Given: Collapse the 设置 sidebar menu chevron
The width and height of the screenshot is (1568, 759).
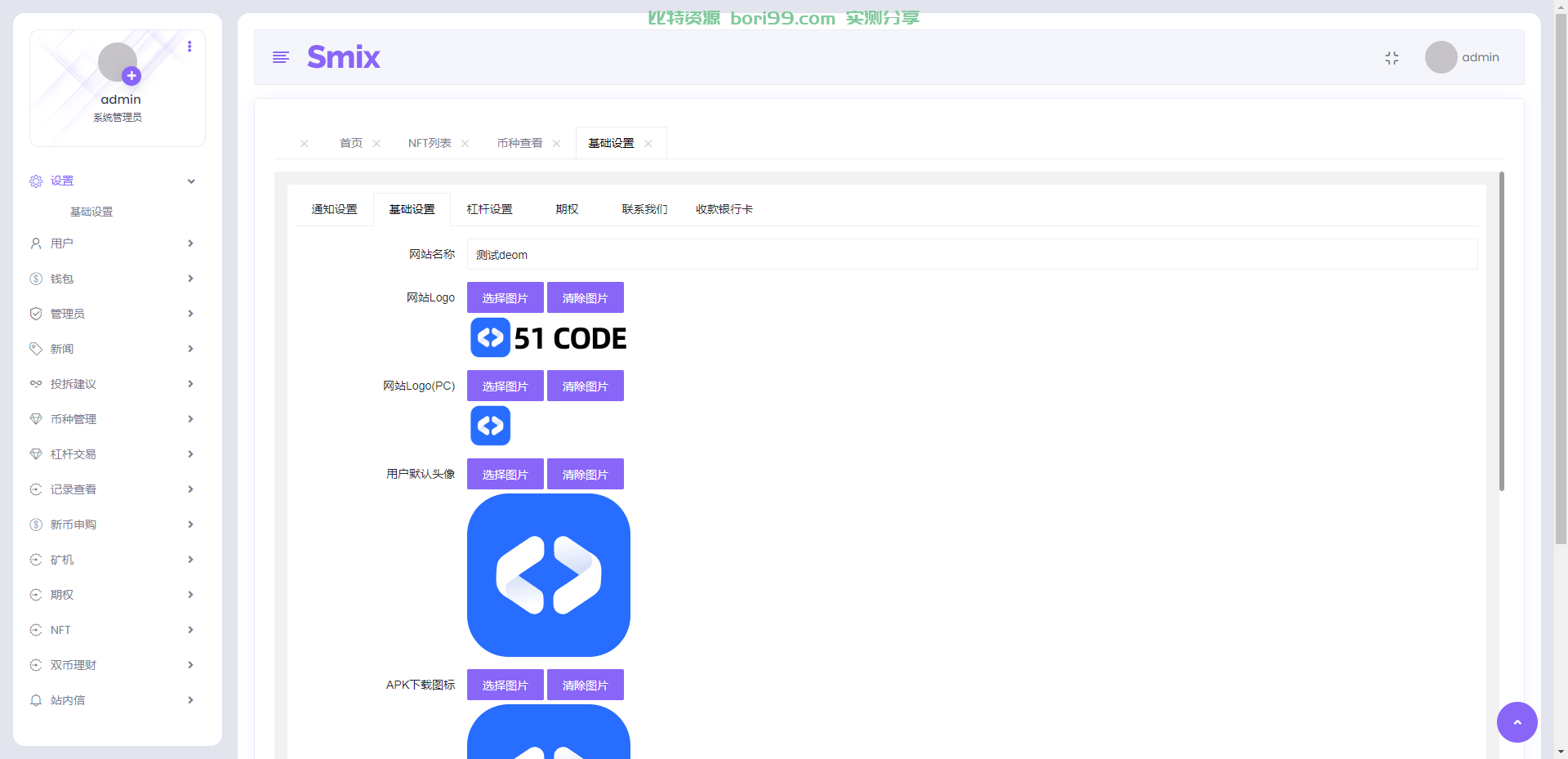Looking at the screenshot, I should [191, 181].
